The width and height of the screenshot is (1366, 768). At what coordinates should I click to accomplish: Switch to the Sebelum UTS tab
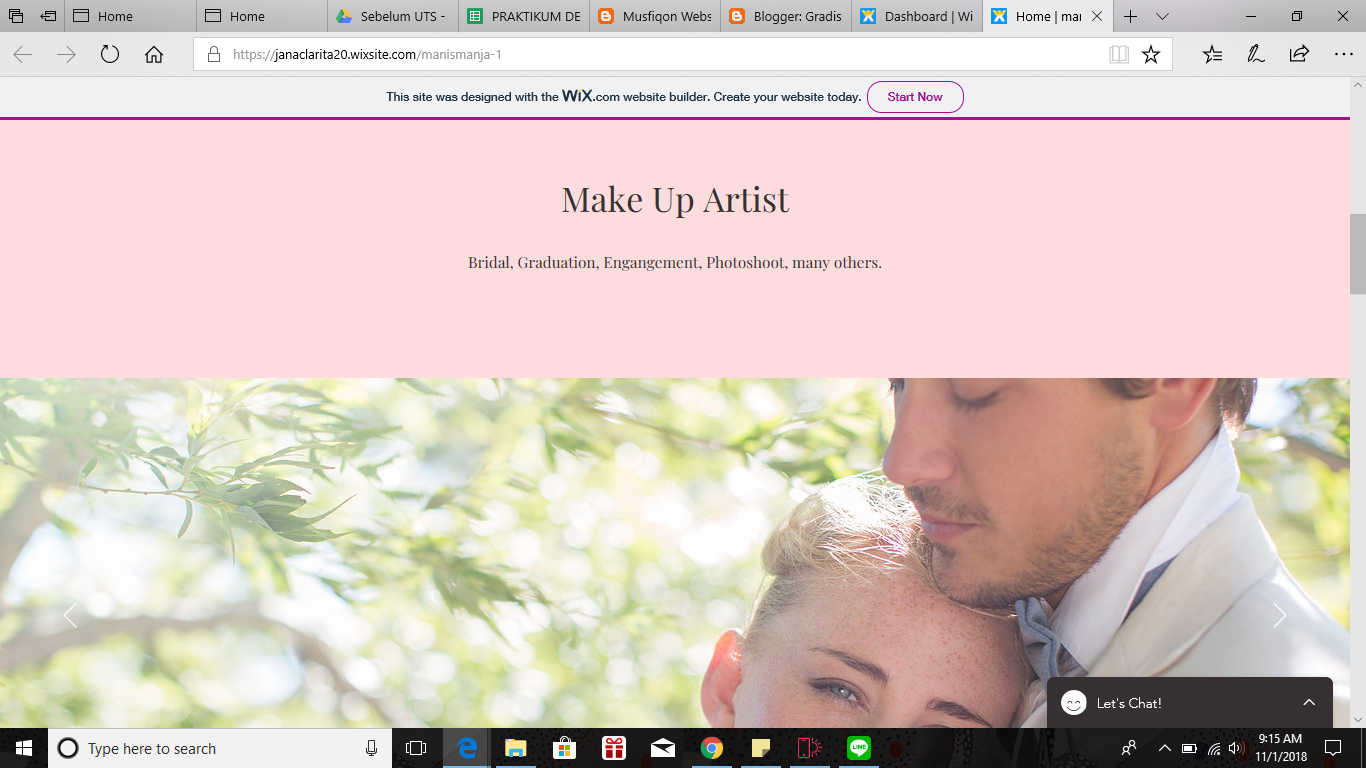pyautogui.click(x=393, y=16)
